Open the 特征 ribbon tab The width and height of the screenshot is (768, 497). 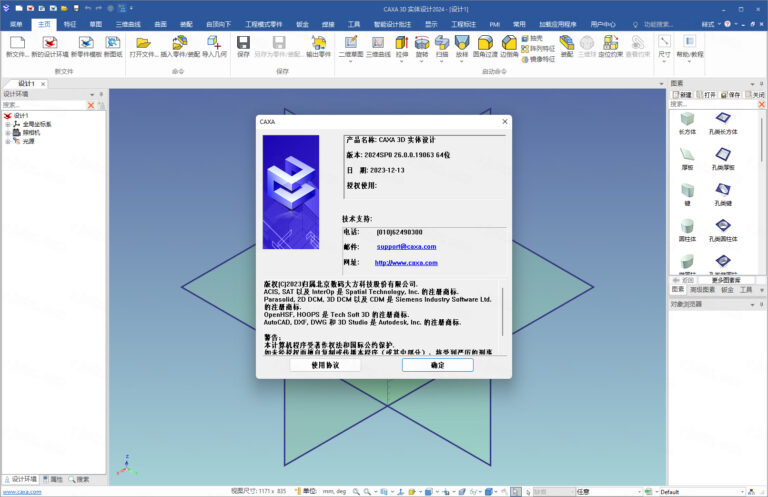click(70, 24)
